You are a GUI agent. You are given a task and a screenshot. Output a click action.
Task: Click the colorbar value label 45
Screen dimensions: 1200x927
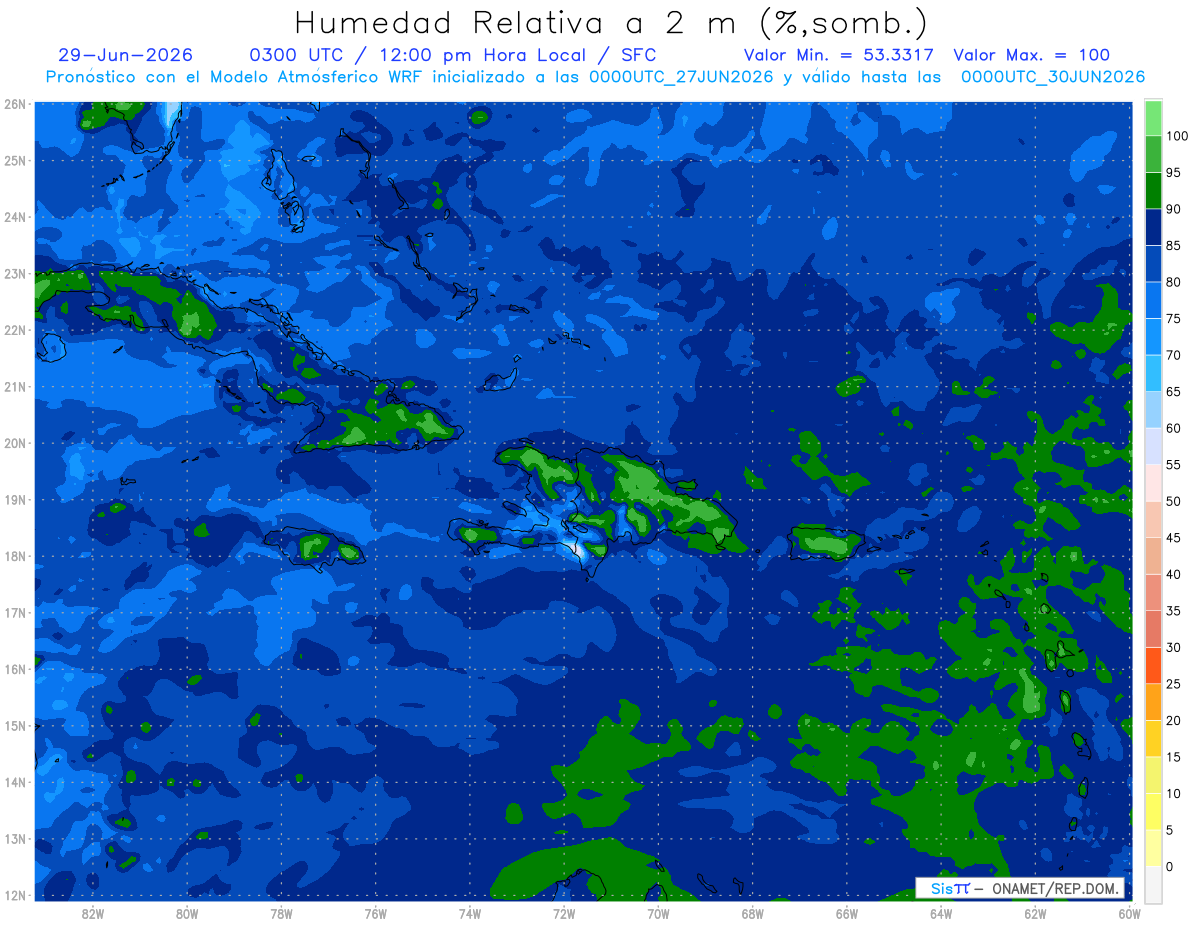coord(1173,538)
